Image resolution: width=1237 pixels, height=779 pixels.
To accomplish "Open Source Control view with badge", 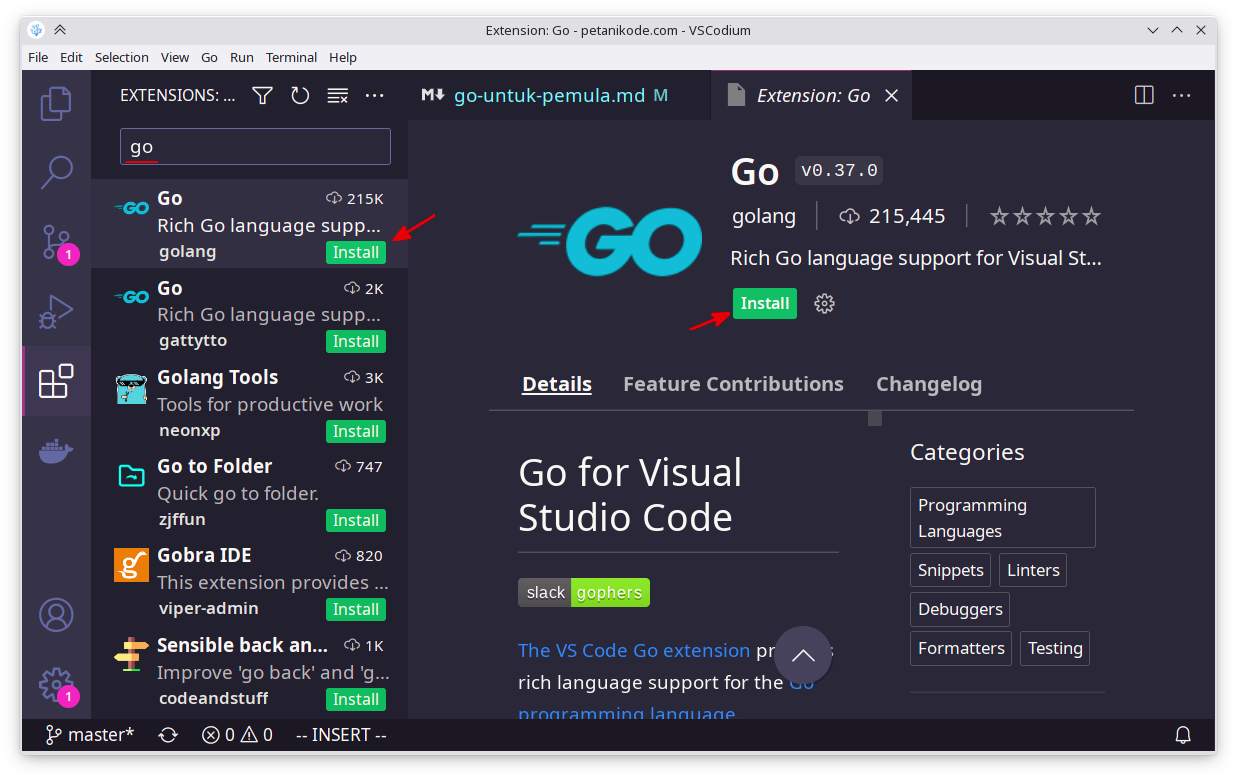I will (56, 242).
